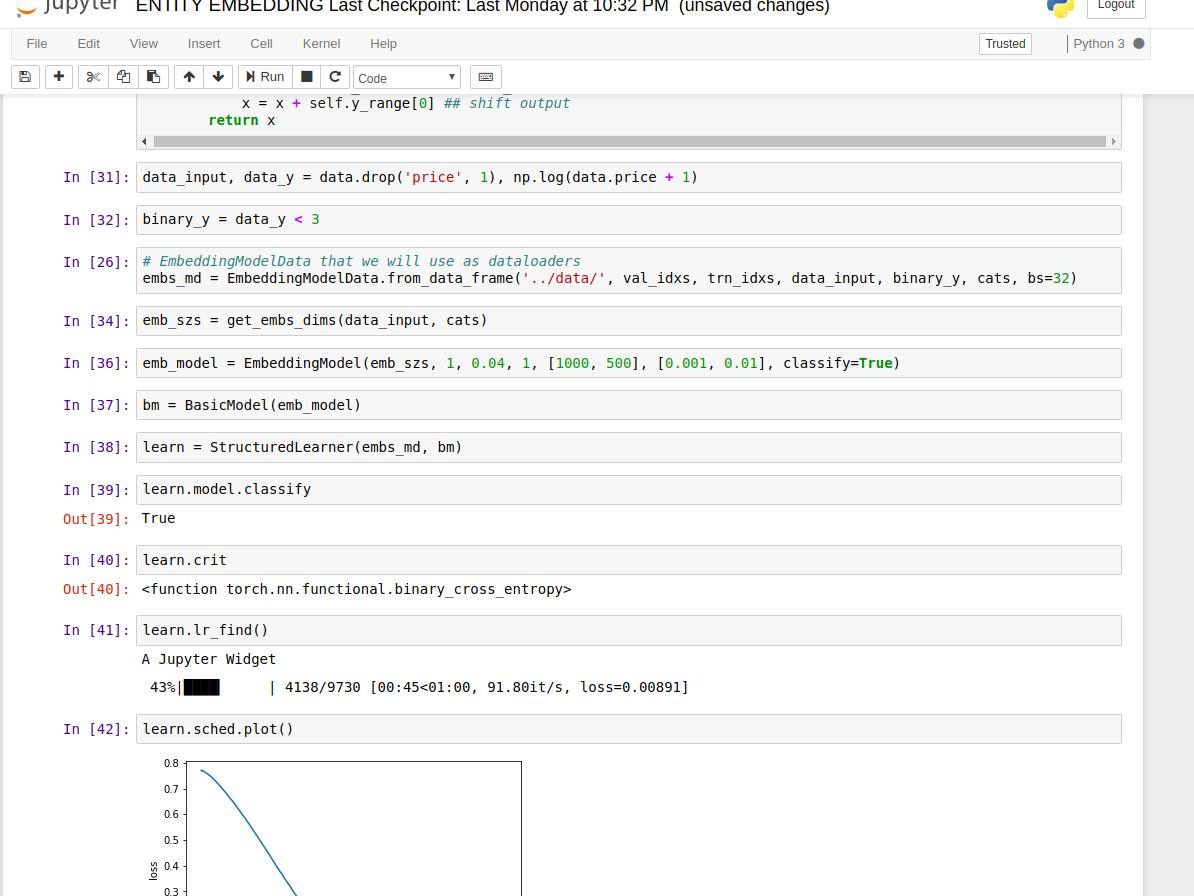The width and height of the screenshot is (1194, 896).
Task: Toggle the Trusted notebook indicator
Action: [1005, 44]
